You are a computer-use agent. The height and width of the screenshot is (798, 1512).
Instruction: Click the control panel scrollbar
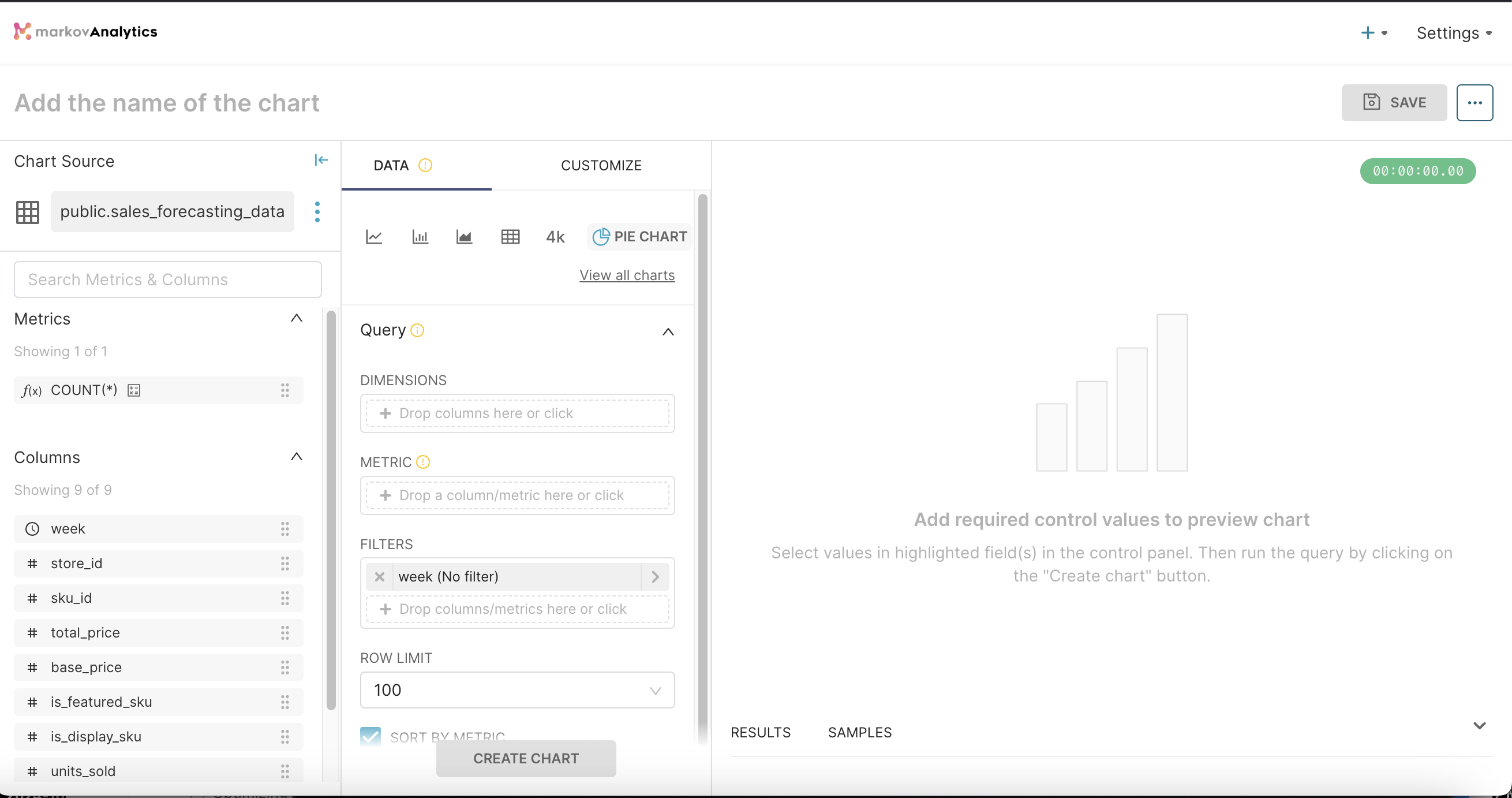702,470
